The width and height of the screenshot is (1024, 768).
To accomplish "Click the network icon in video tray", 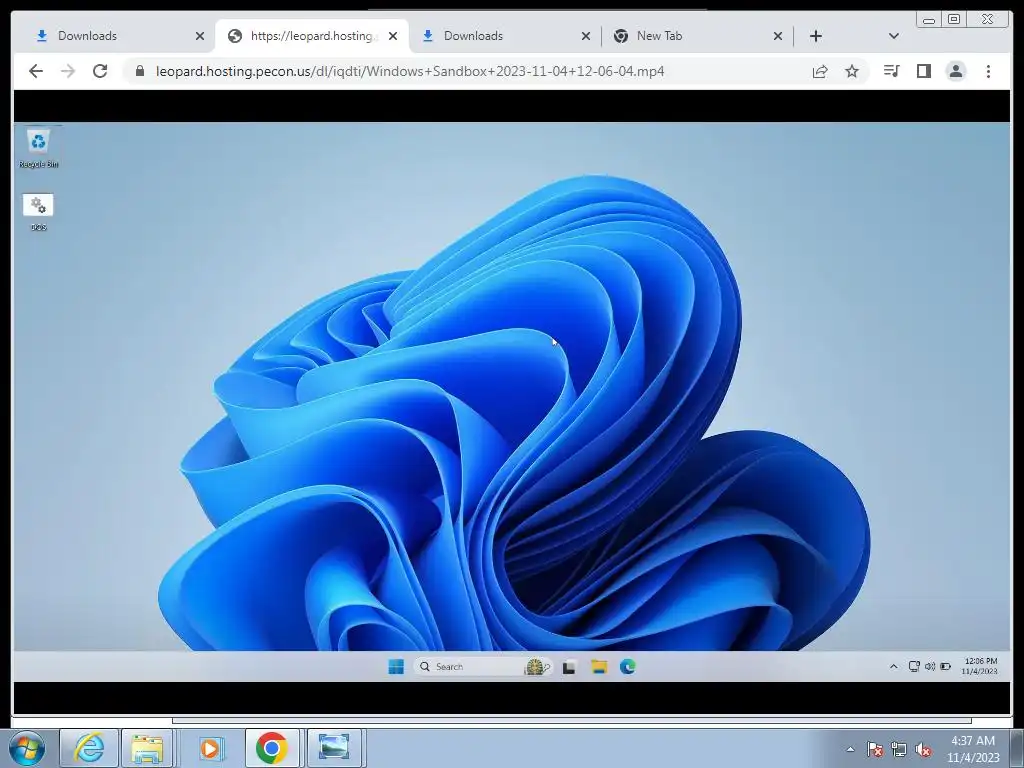I will coord(914,666).
